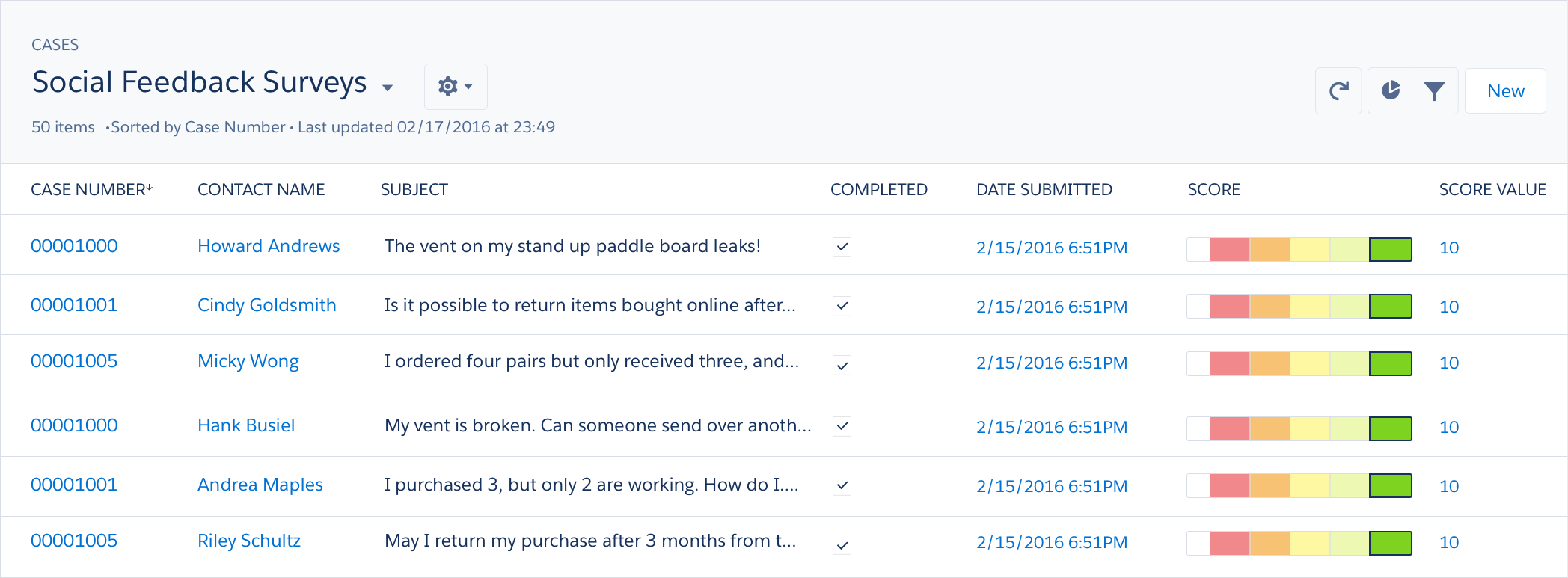Image resolution: width=1568 pixels, height=578 pixels.
Task: Click the New button
Action: pyautogui.click(x=1505, y=91)
